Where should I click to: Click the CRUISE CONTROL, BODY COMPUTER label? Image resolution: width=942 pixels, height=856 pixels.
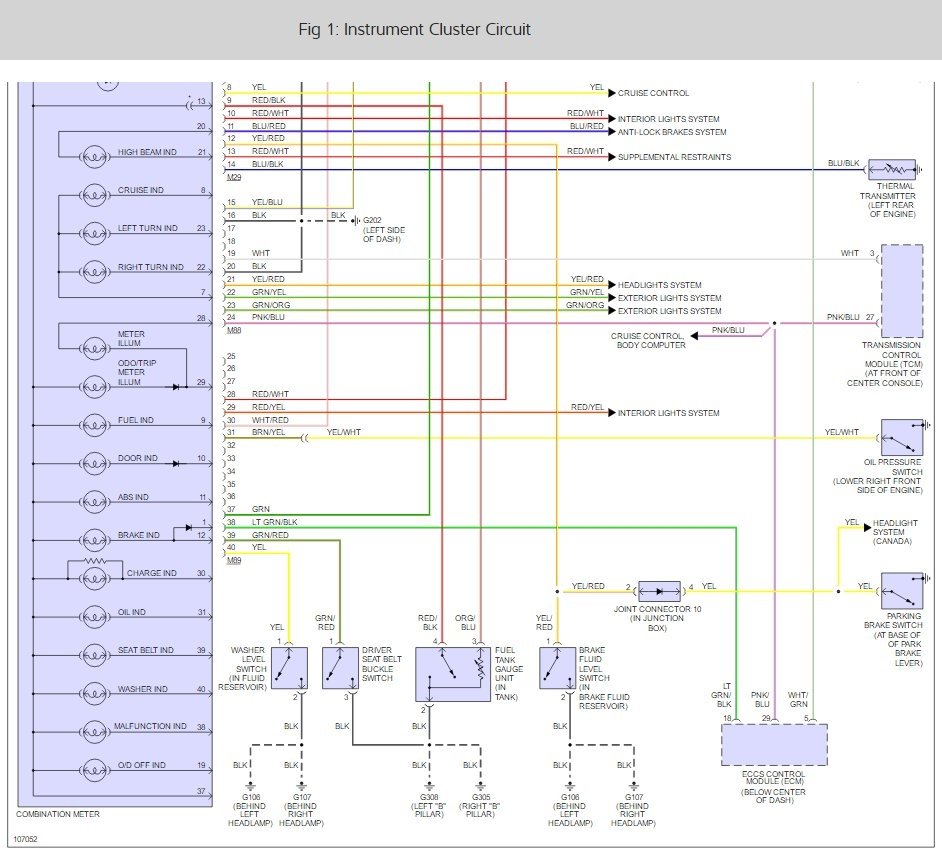(648, 341)
